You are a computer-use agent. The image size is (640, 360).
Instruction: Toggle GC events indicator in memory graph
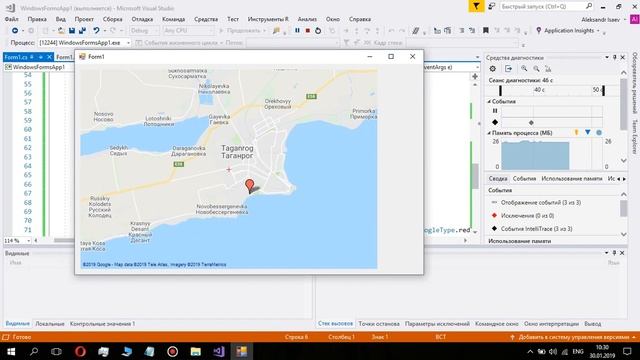[x=576, y=133]
